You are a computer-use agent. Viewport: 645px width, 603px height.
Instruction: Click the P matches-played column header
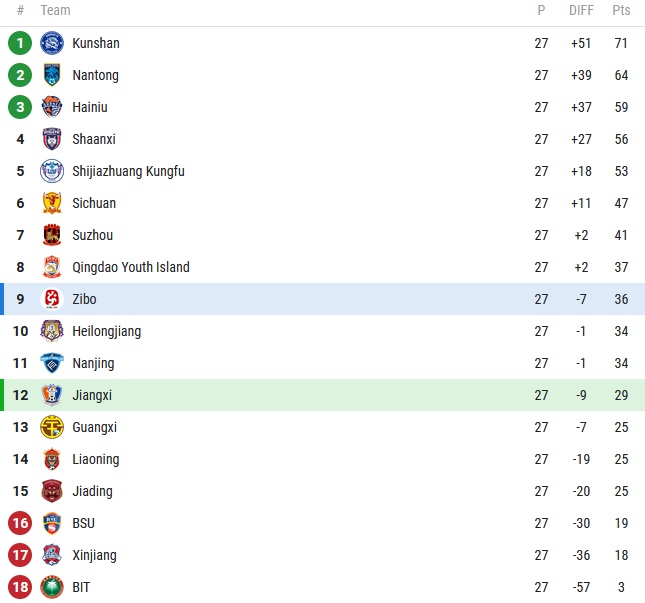pyautogui.click(x=541, y=10)
